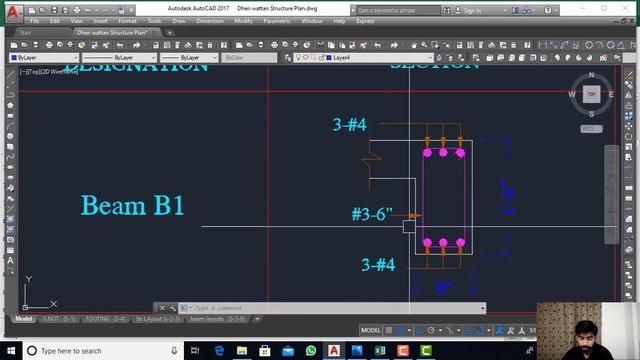Close the command line with X
This screenshot has height=360, width=640.
coord(162,308)
